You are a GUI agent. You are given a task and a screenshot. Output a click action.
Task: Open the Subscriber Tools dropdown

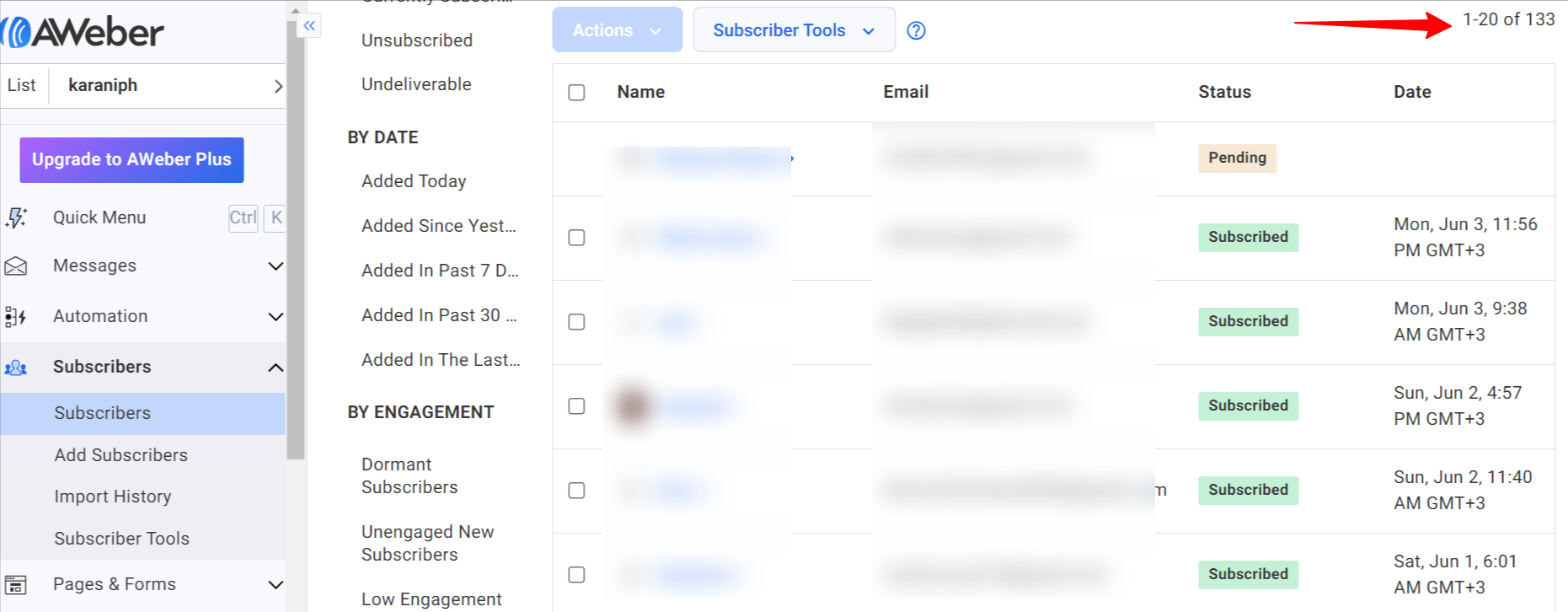tap(794, 30)
